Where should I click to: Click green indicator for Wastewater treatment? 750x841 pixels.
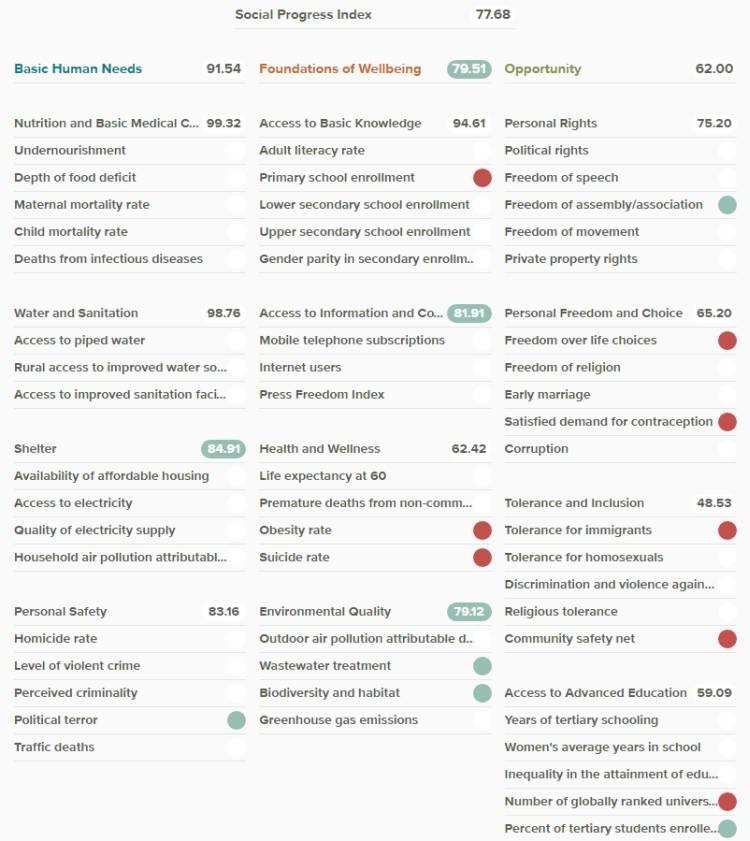(482, 666)
